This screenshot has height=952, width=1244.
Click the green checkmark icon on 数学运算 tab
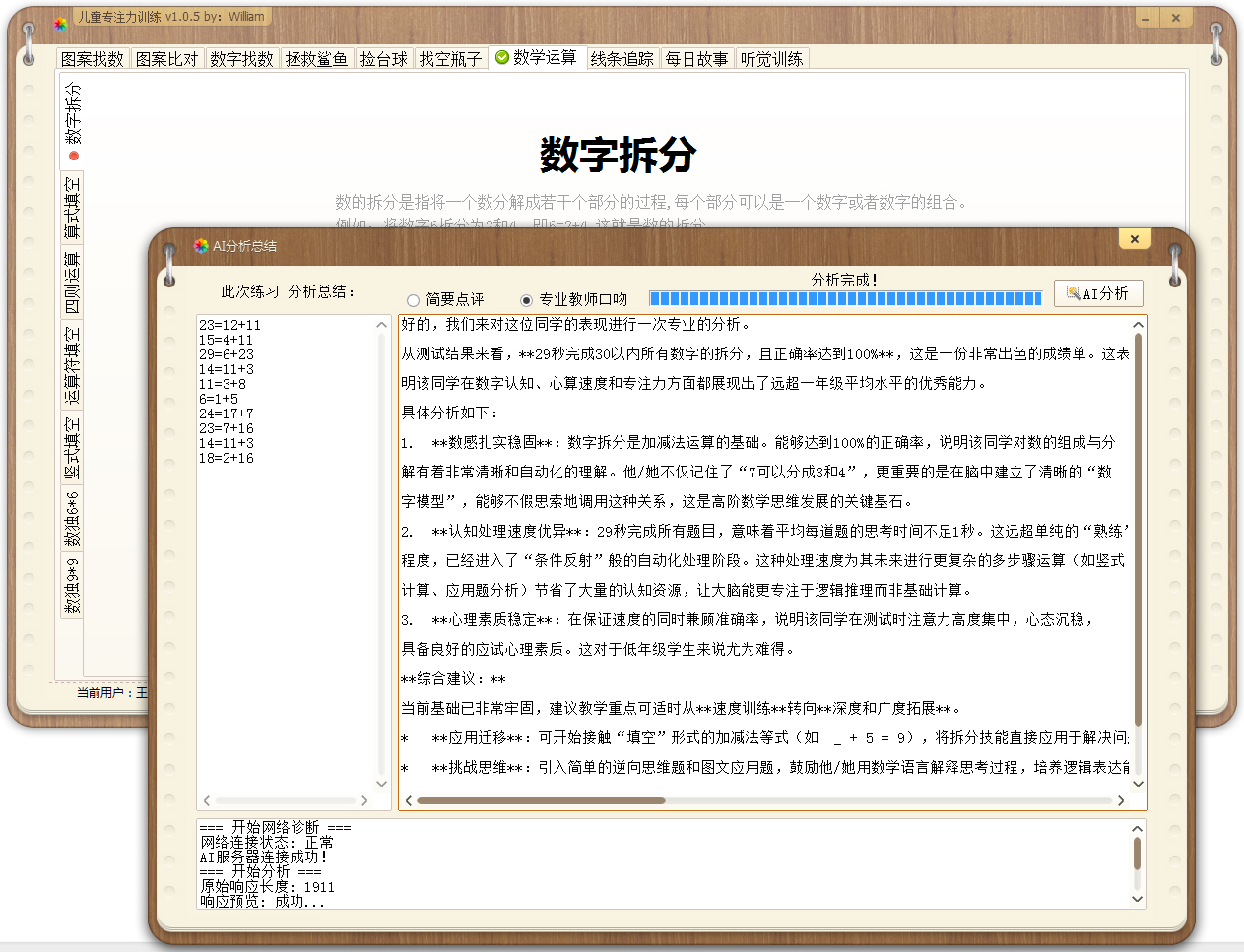coord(502,57)
